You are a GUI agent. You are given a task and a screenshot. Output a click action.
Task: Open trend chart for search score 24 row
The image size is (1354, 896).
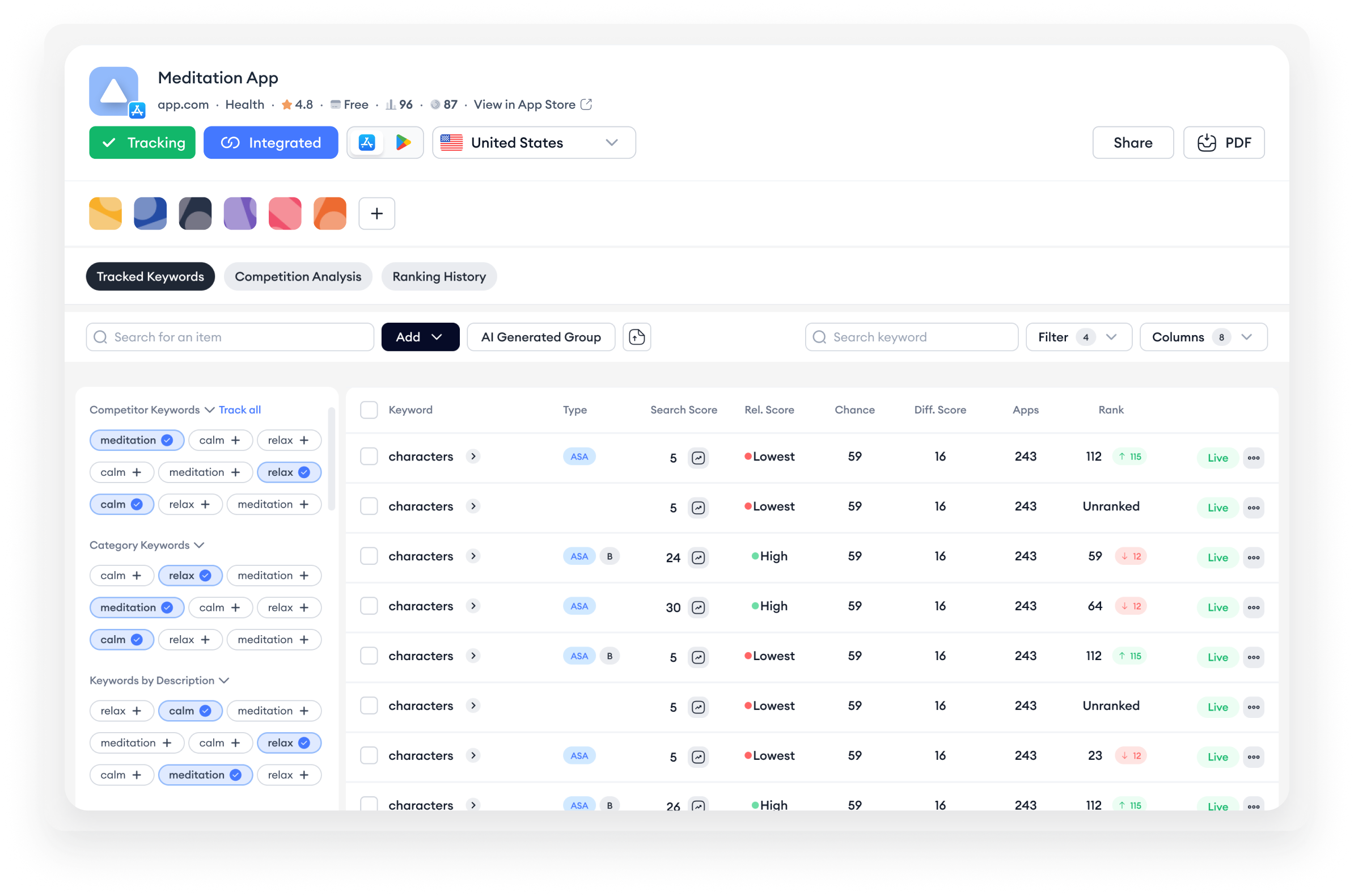(x=698, y=557)
